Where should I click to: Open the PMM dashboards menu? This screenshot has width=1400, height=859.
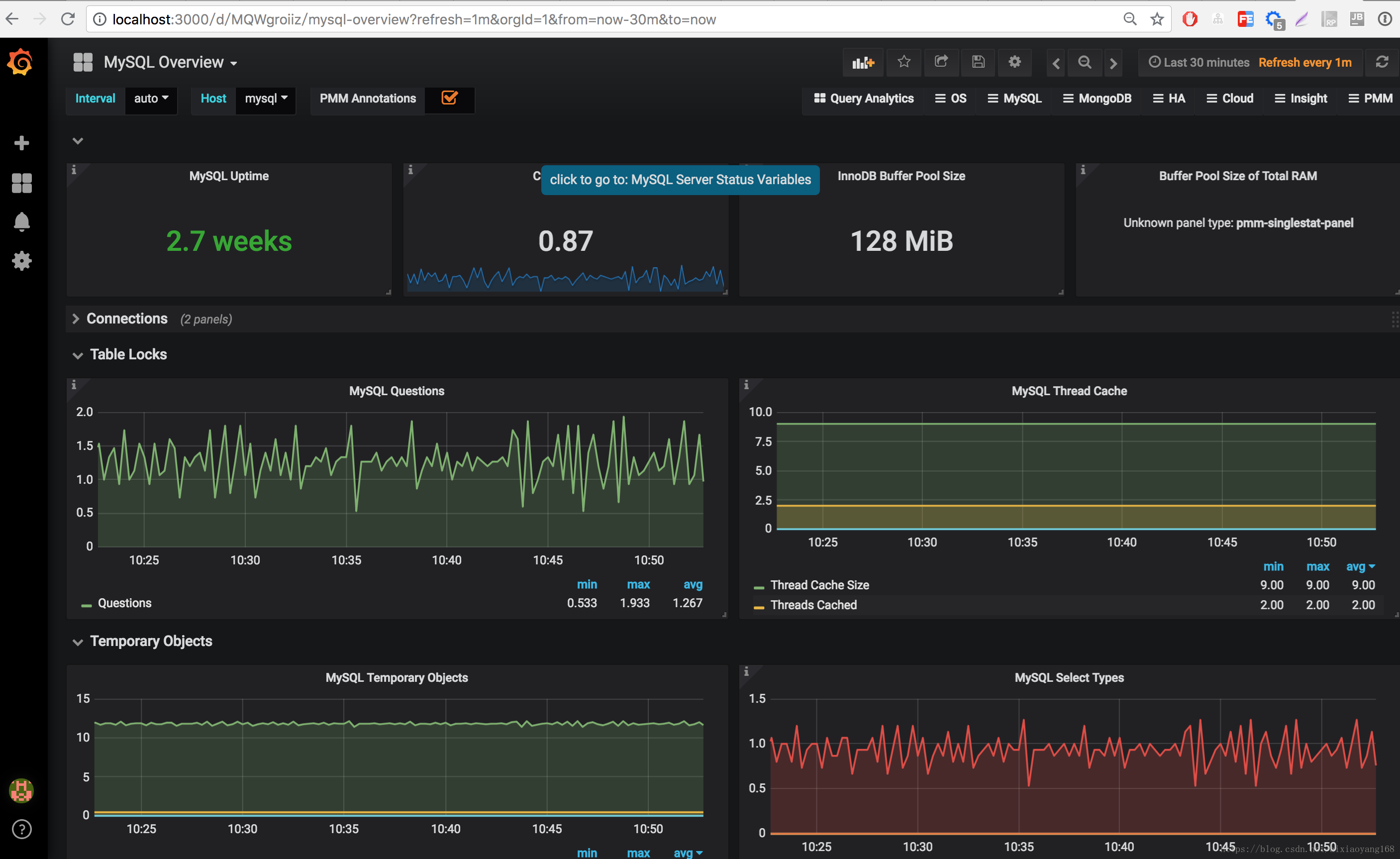tap(1370, 99)
